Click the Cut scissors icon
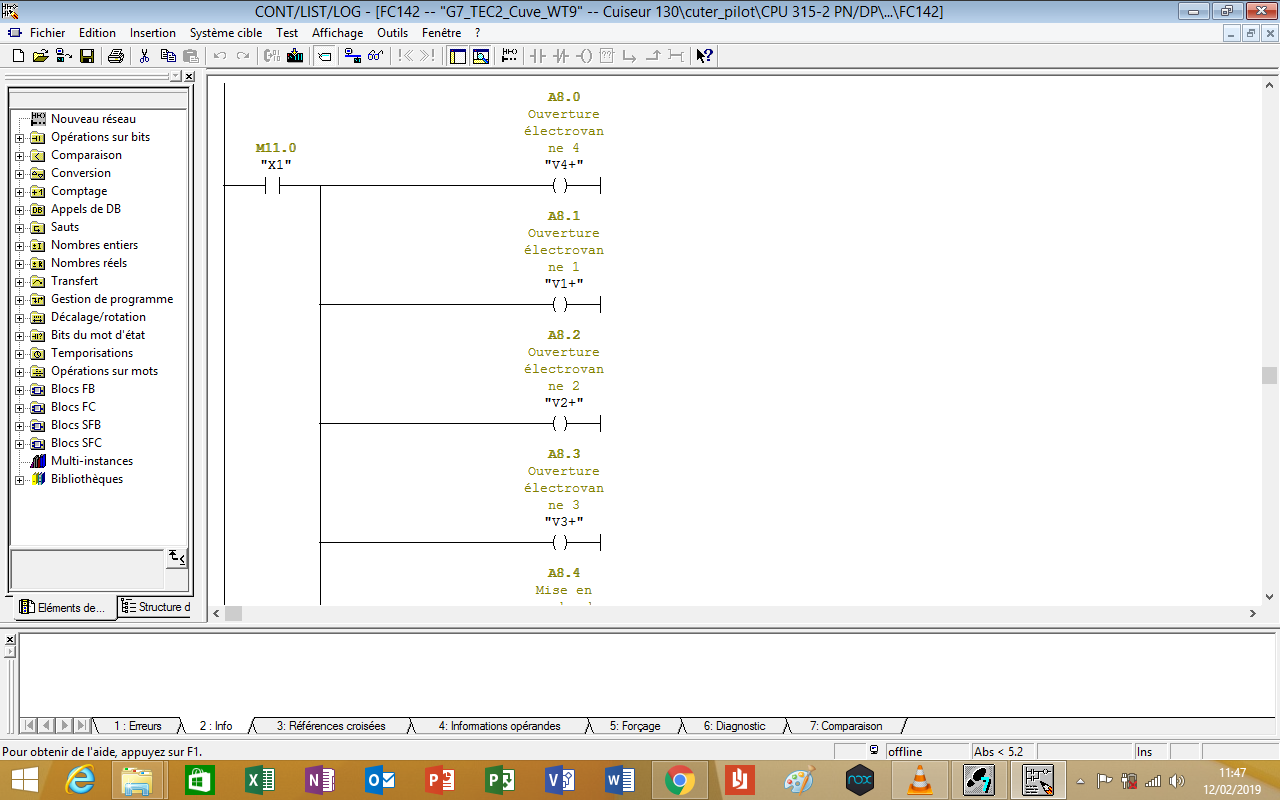This screenshot has width=1280, height=800. [x=144, y=56]
